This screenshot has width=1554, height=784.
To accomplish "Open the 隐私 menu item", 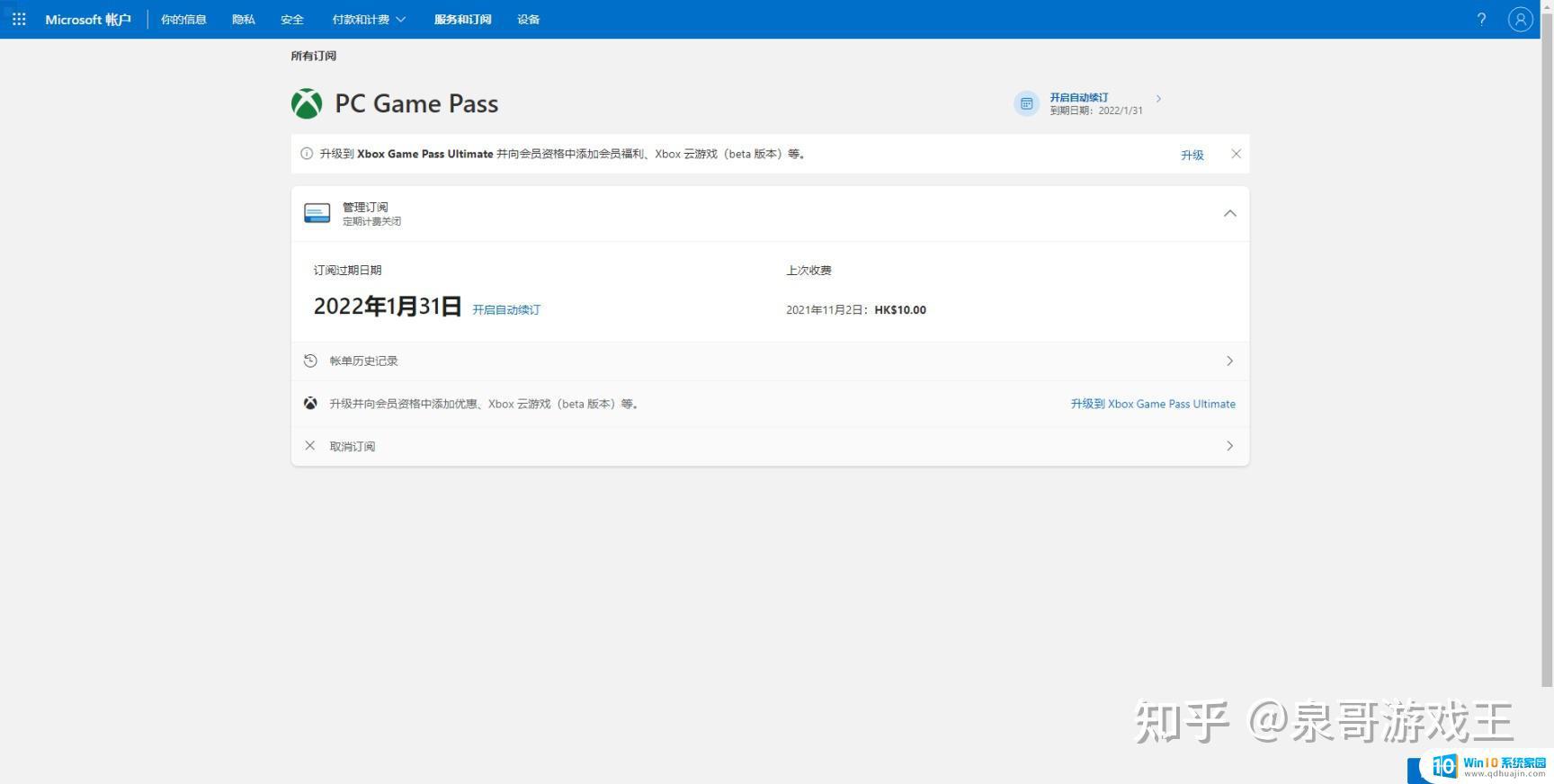I will click(243, 19).
